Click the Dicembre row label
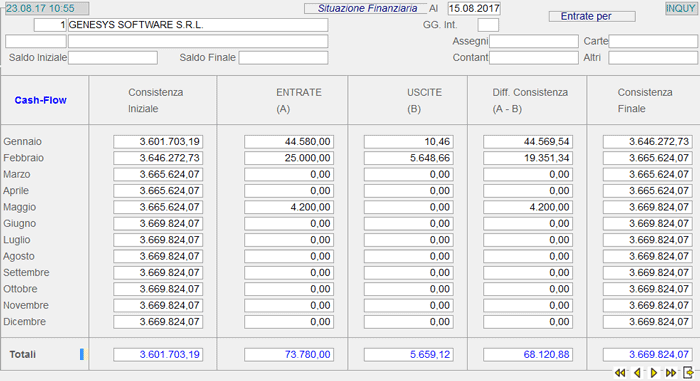The image size is (700, 381). pos(25,322)
